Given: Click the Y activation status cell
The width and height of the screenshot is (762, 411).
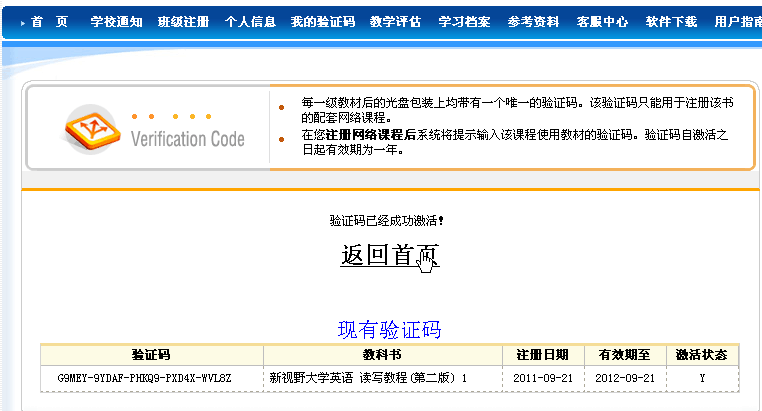Looking at the screenshot, I should pyautogui.click(x=701, y=379).
